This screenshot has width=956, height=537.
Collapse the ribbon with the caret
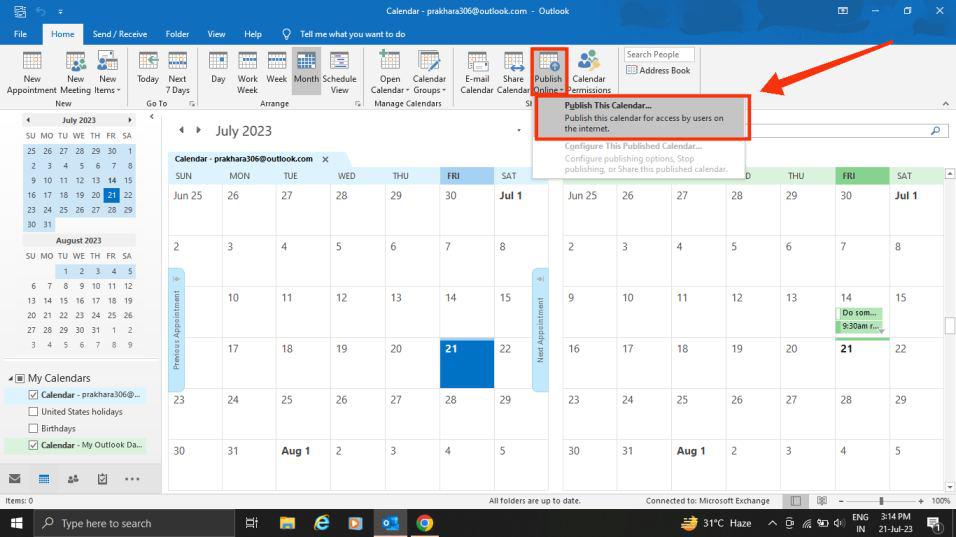coord(945,104)
